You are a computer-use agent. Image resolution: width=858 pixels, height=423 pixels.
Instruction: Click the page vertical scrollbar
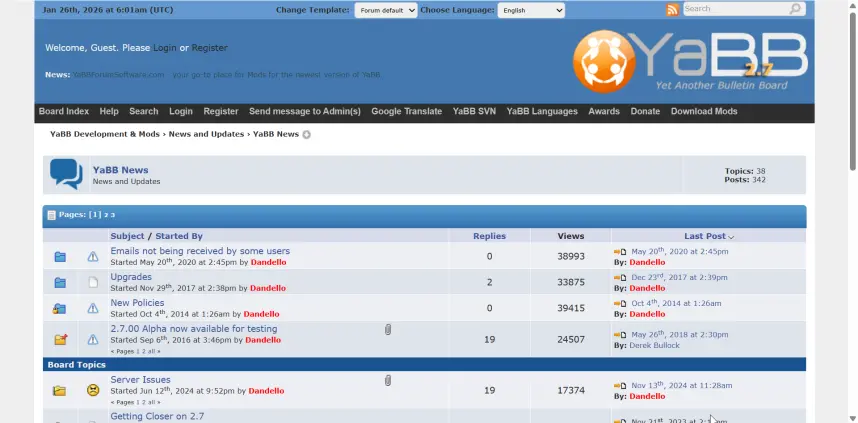853,90
